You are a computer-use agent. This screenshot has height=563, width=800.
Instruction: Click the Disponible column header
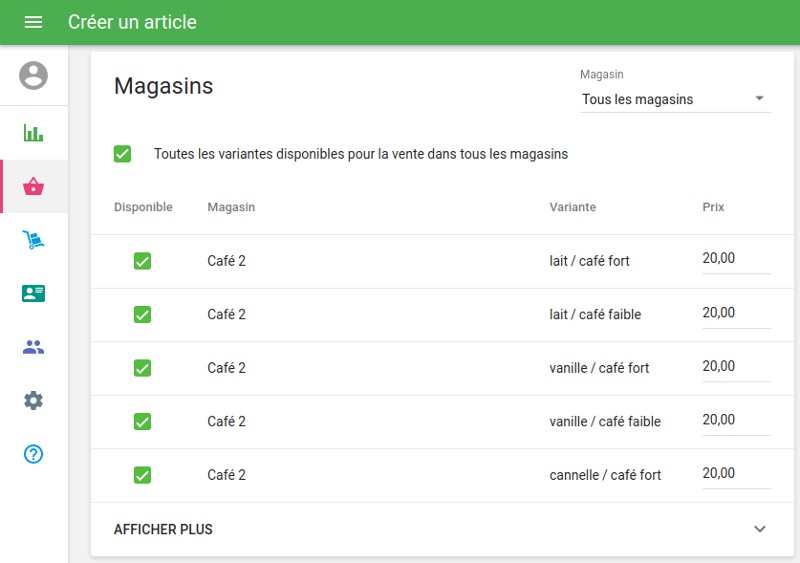point(143,207)
